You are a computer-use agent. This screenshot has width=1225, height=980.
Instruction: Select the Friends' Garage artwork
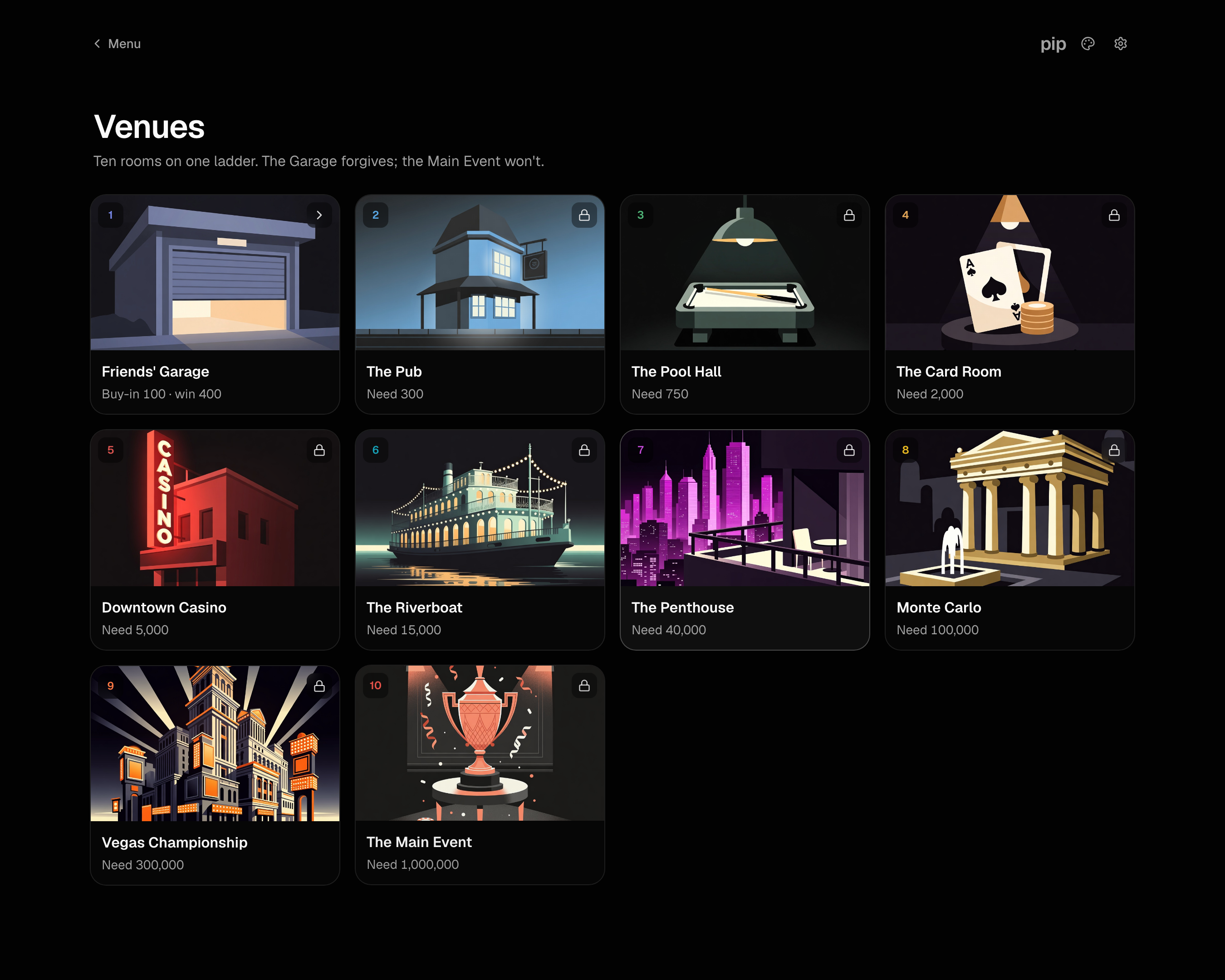click(x=215, y=273)
